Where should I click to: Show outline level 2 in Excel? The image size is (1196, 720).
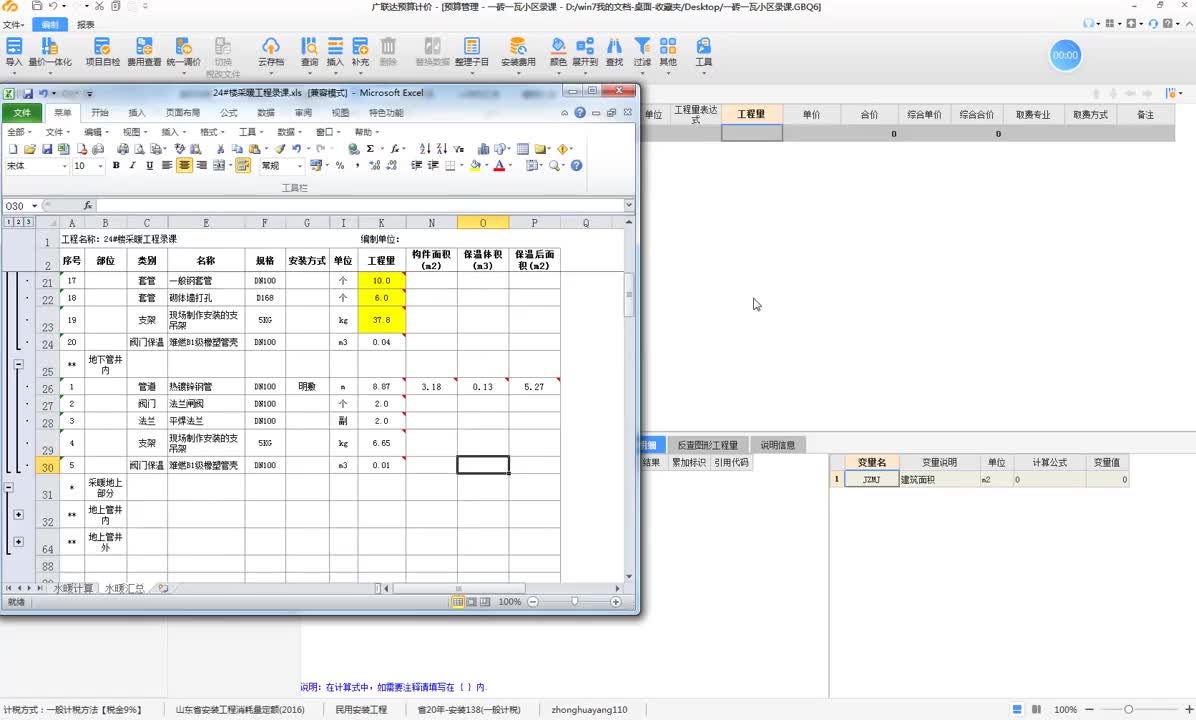coord(18,222)
